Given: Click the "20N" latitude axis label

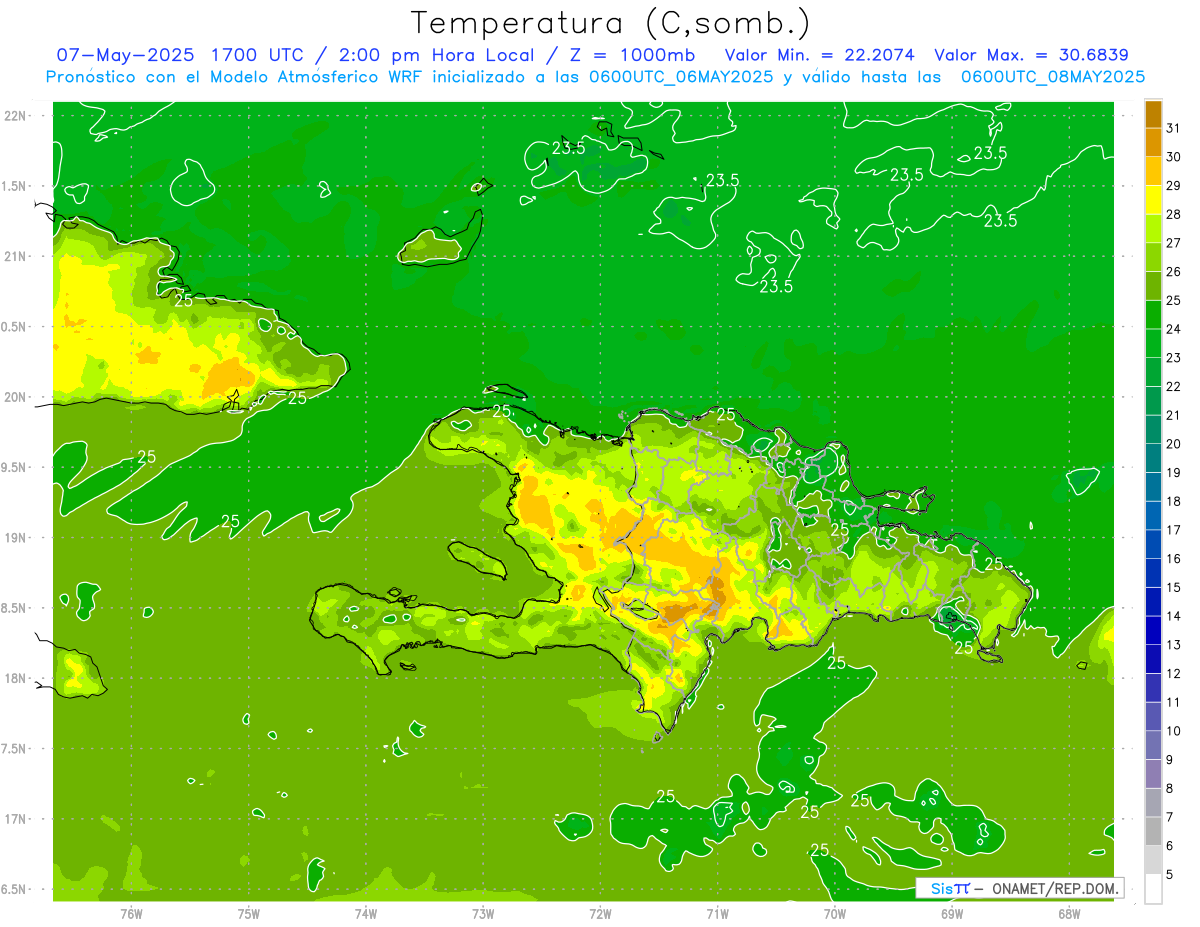Looking at the screenshot, I should [17, 397].
